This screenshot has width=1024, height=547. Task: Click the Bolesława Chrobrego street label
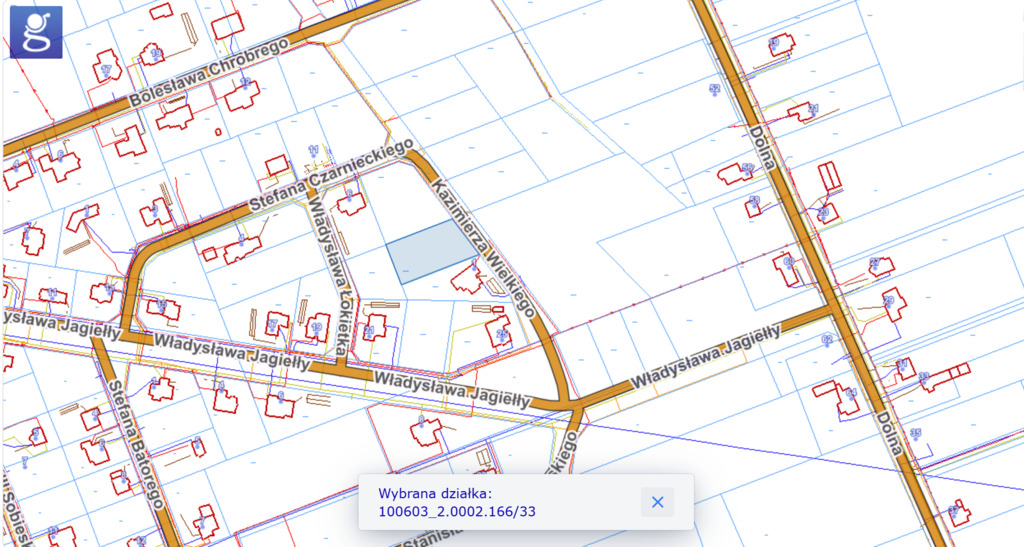click(208, 73)
